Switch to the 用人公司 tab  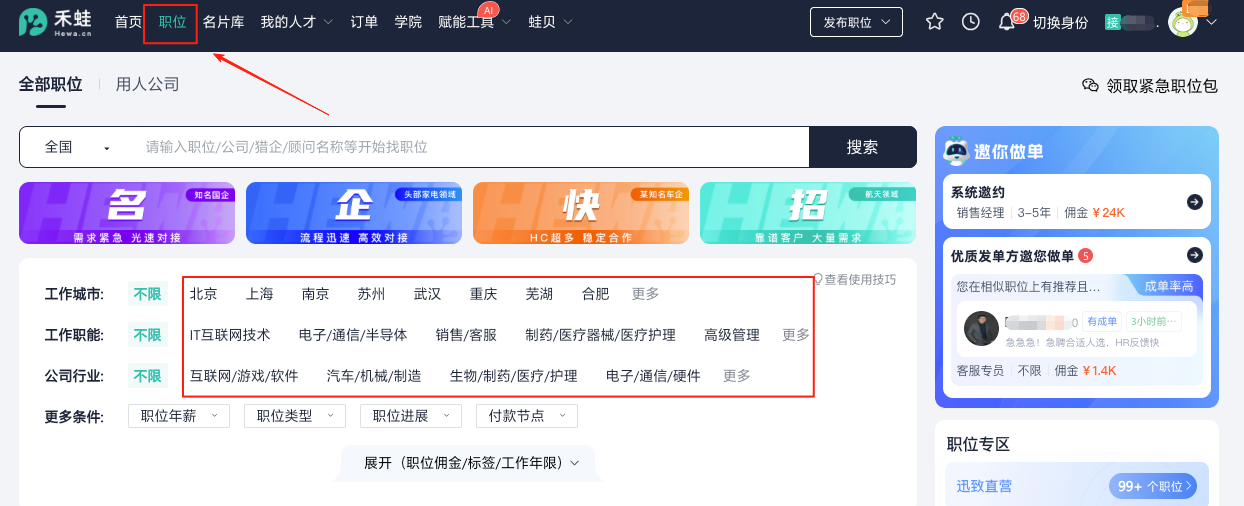[x=147, y=84]
